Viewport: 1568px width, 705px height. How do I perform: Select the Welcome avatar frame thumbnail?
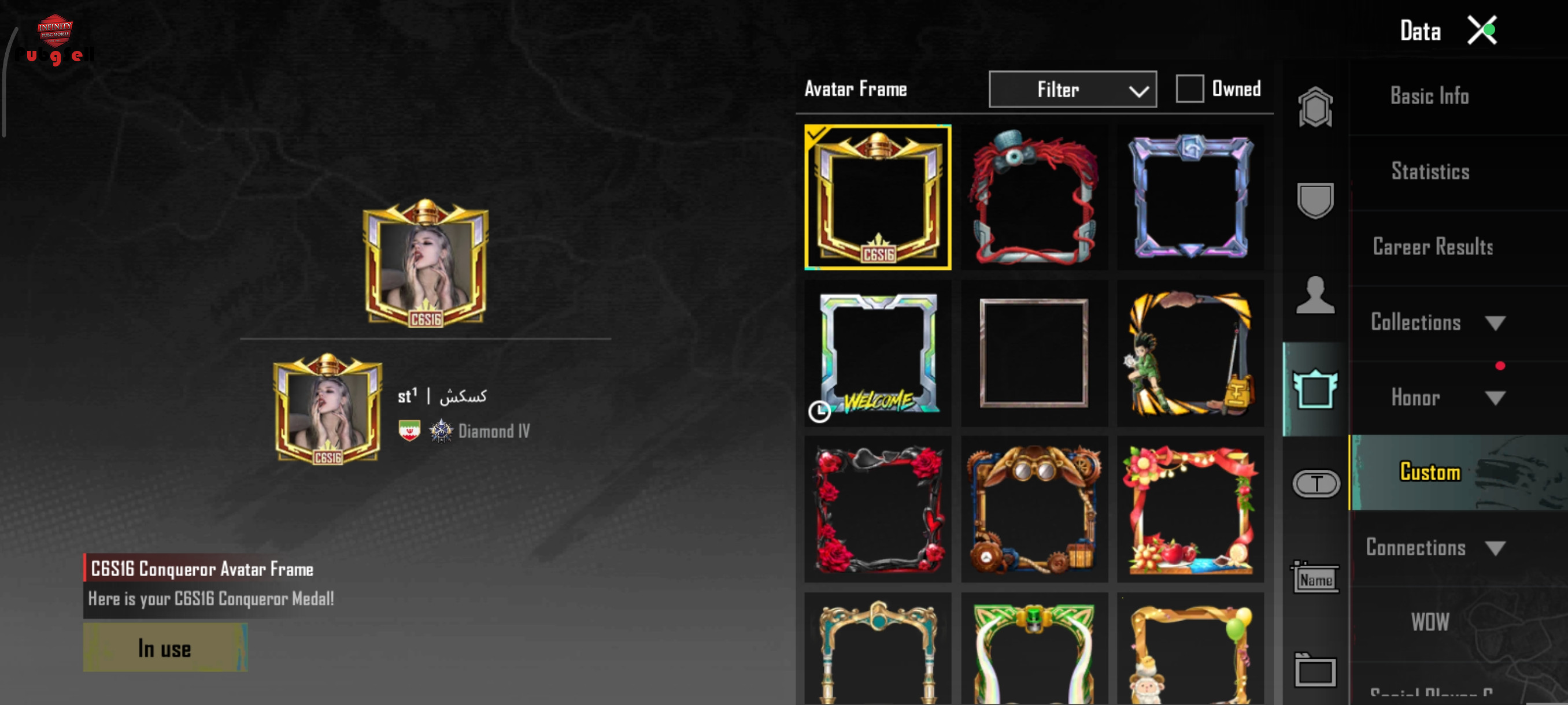pyautogui.click(x=878, y=354)
